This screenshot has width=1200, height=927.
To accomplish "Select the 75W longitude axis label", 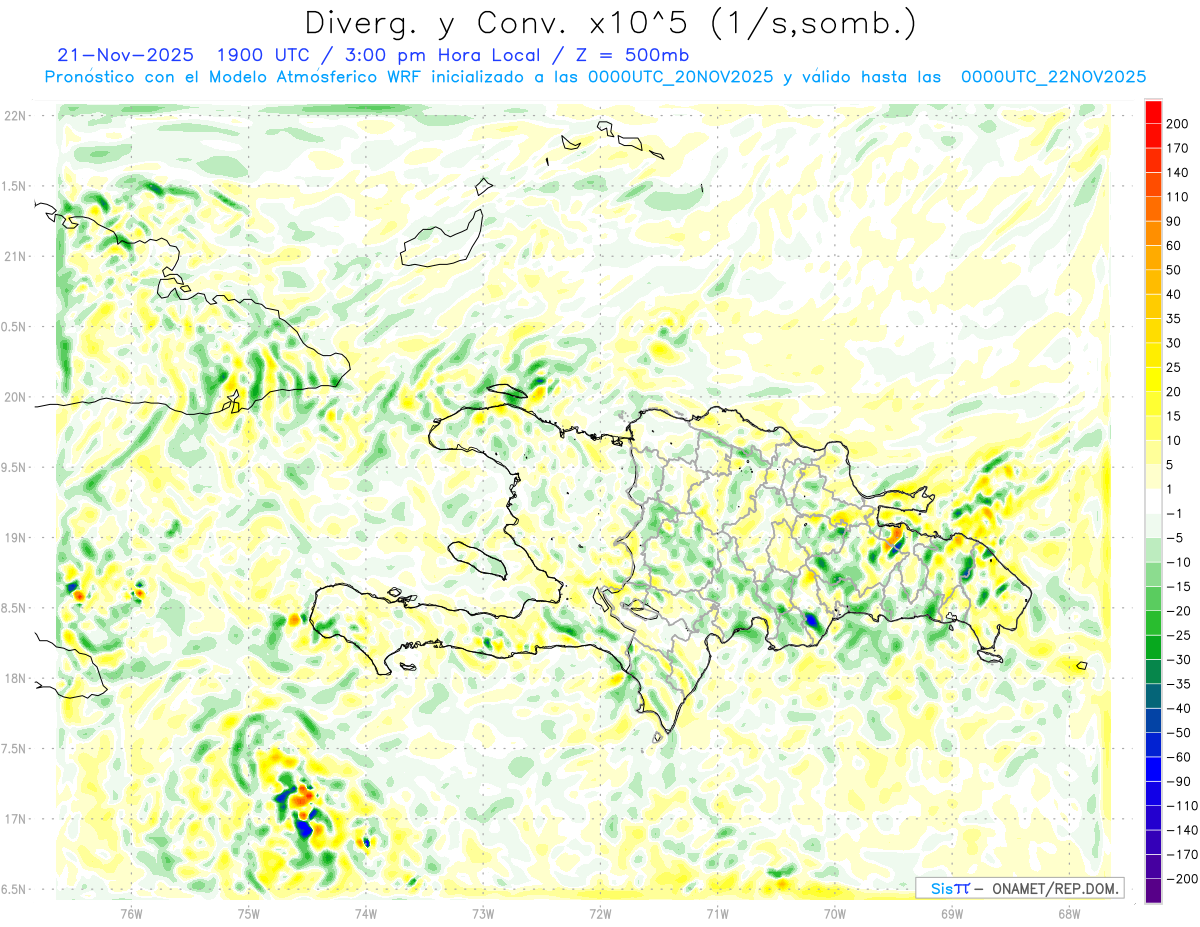I will pos(249,913).
